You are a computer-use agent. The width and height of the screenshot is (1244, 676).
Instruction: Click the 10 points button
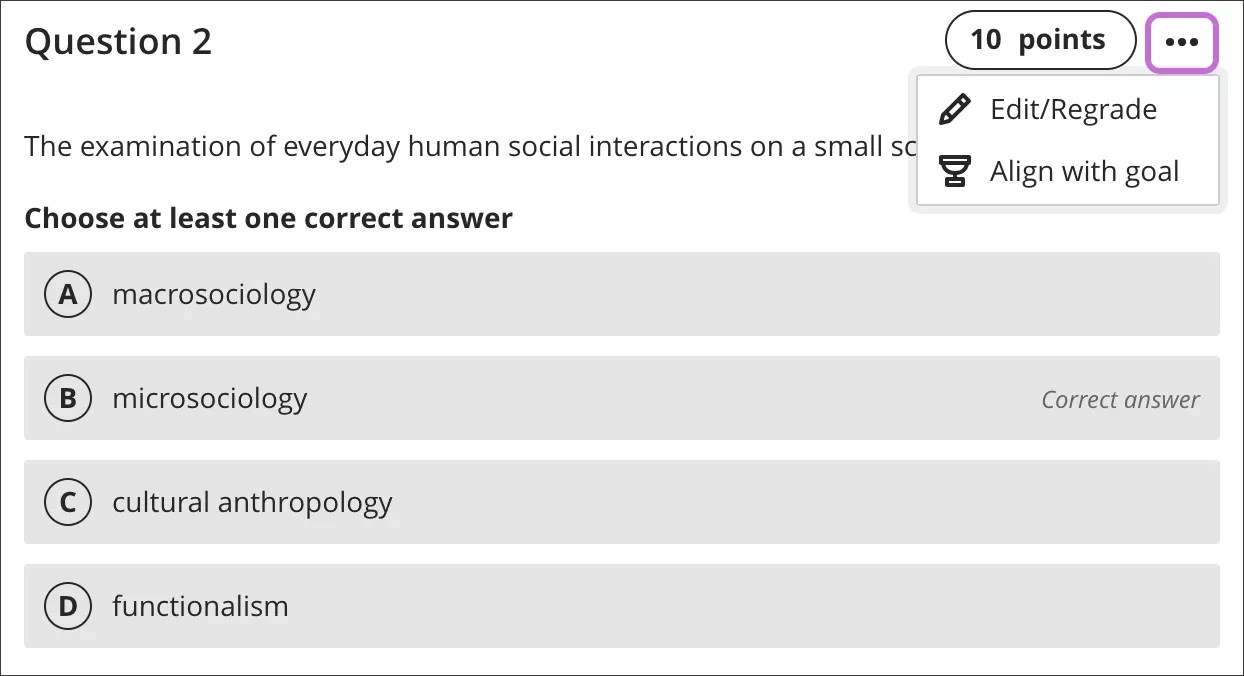click(x=1040, y=40)
